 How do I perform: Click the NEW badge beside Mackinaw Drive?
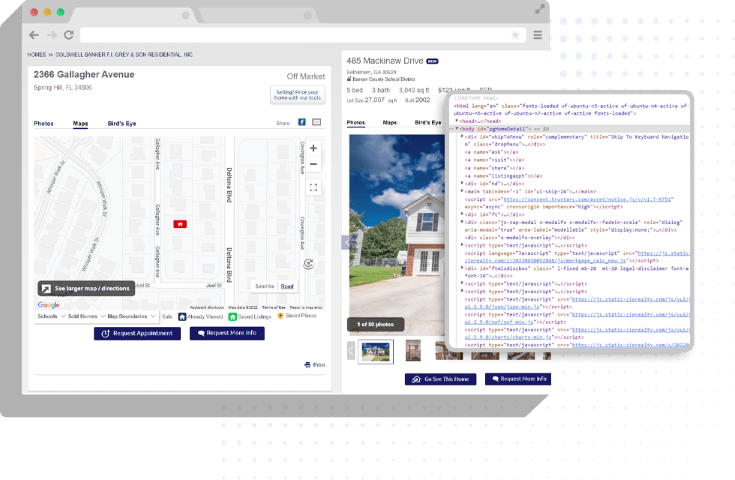pos(432,61)
